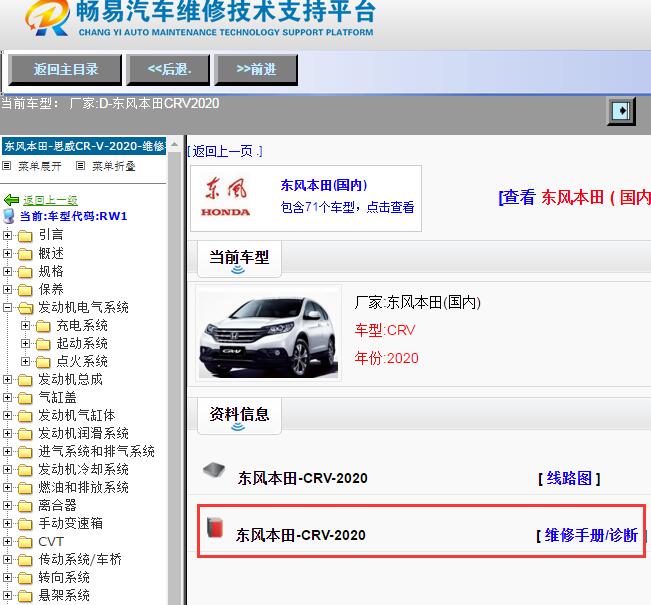651x605 pixels.
Task: Expand the 发动机总成 folder node
Action: (x=7, y=380)
